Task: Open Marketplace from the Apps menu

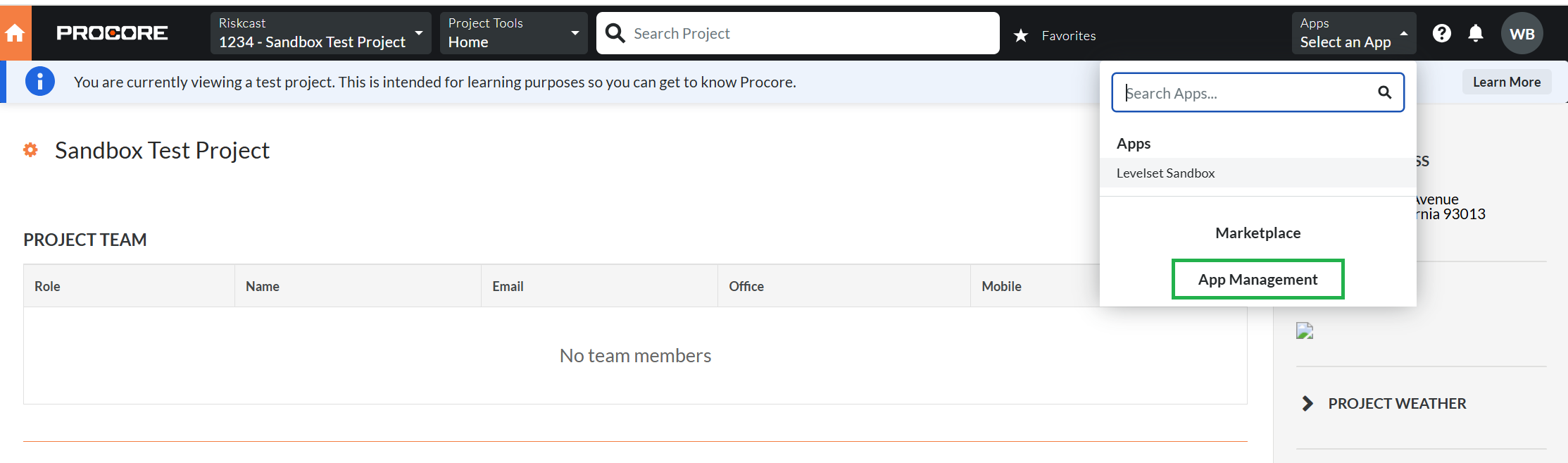Action: 1257,233
